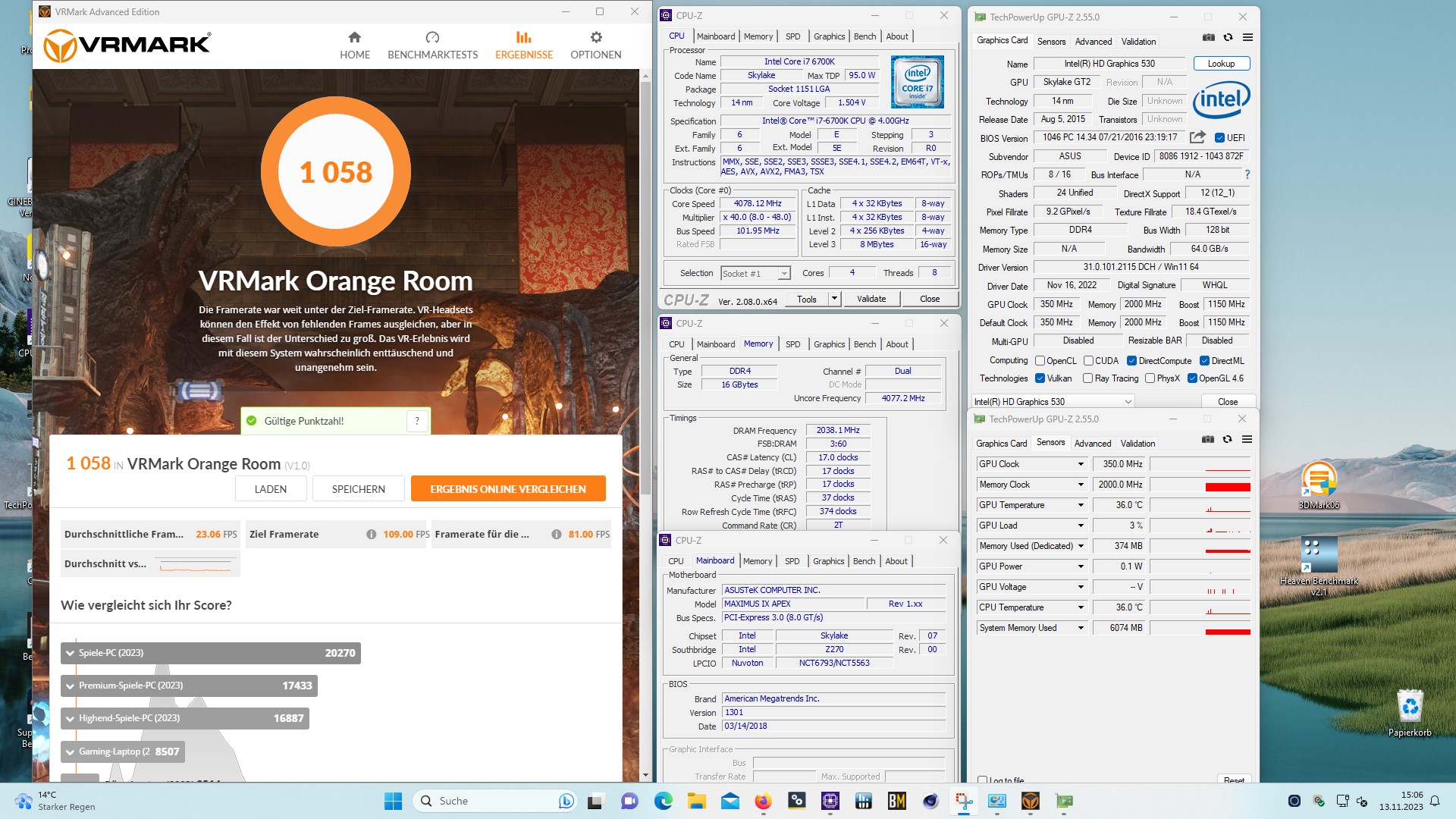Toggle OpenCL checkbox in GPU-Z
The image size is (1456, 819).
[1040, 361]
